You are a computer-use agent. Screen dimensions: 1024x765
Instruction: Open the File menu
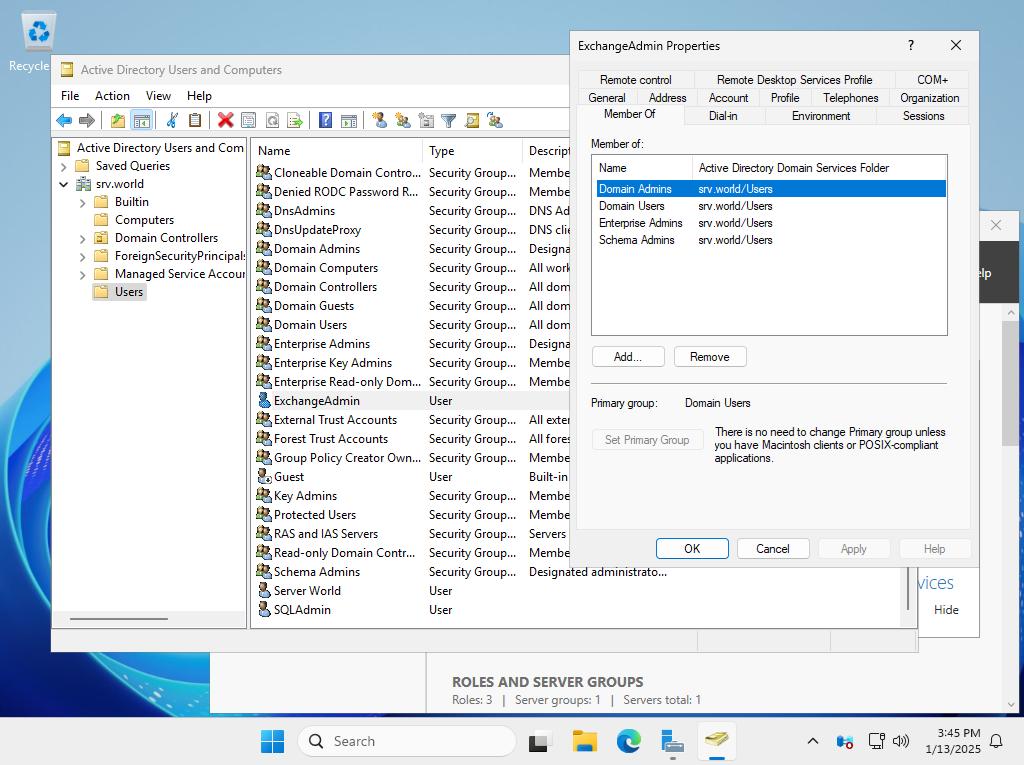point(70,95)
